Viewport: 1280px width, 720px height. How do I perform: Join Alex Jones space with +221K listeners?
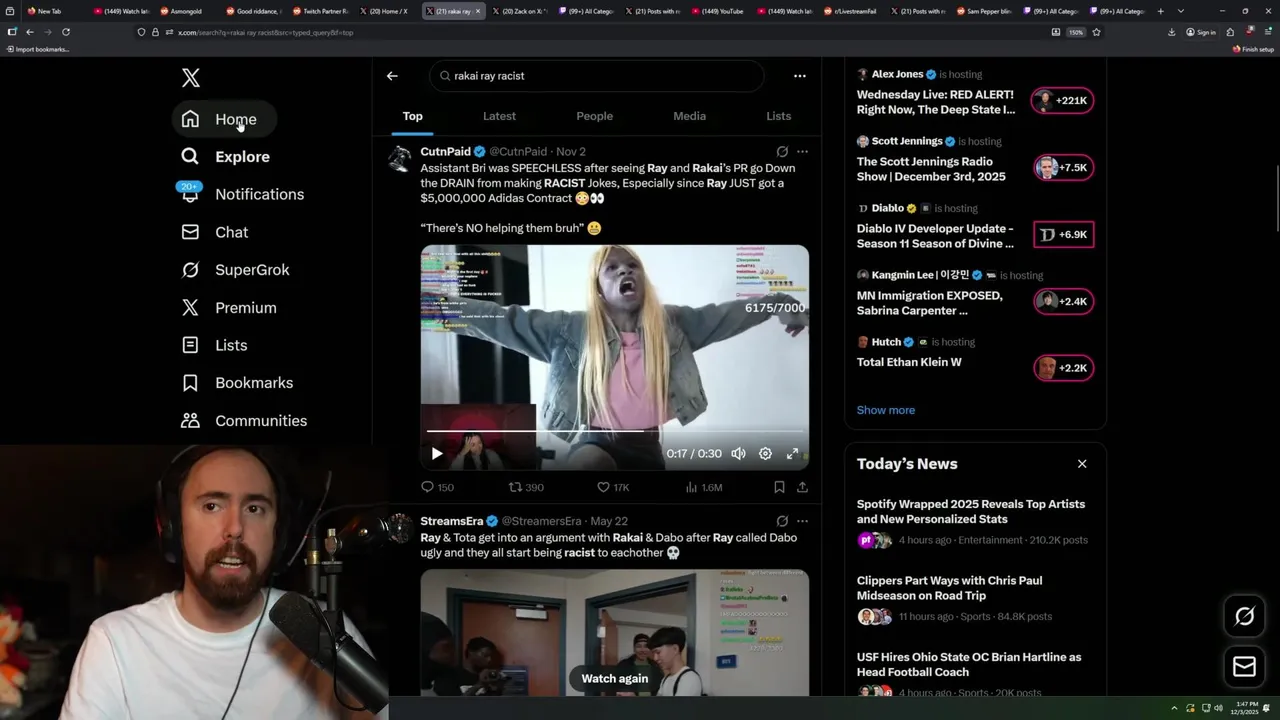pos(1063,101)
